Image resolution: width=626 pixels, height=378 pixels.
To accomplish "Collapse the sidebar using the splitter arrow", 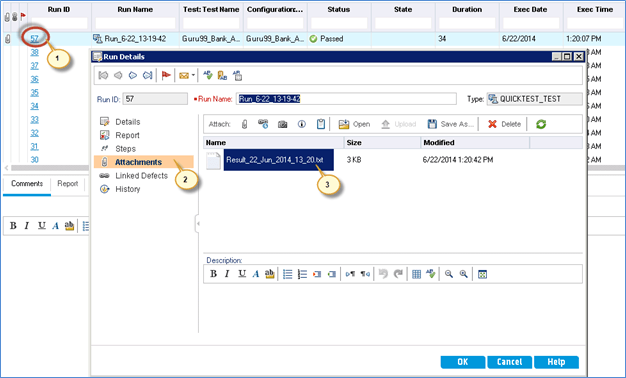I will pos(198,224).
